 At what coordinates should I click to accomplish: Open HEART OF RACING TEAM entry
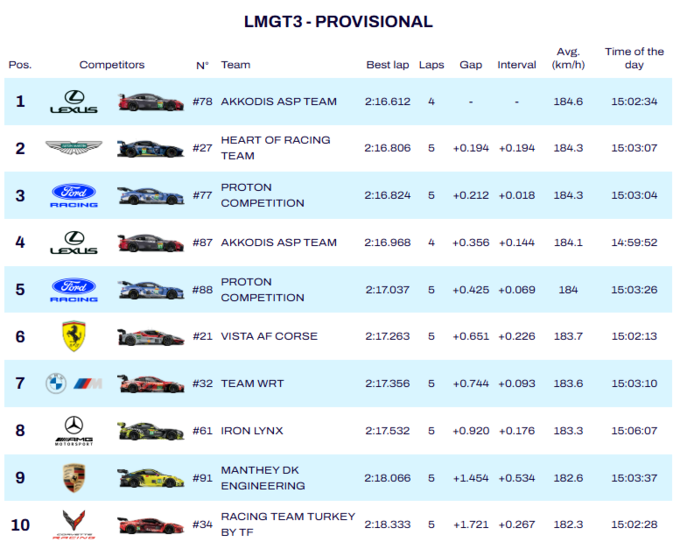pos(275,148)
